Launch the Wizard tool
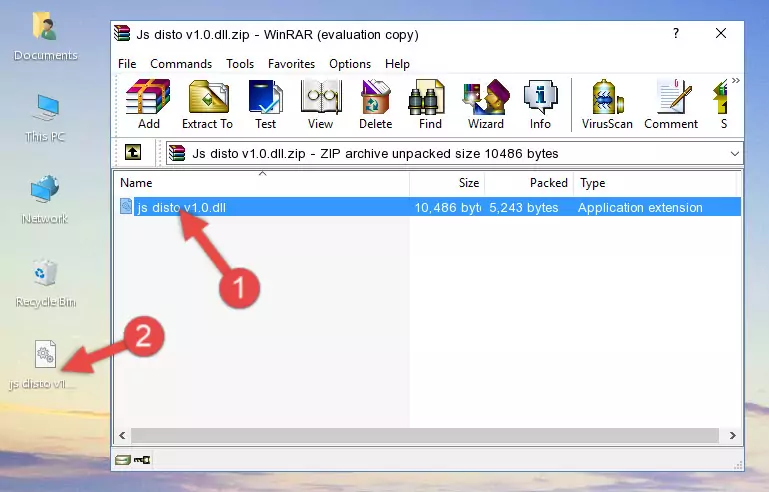Viewport: 769px width, 492px height. pos(486,104)
